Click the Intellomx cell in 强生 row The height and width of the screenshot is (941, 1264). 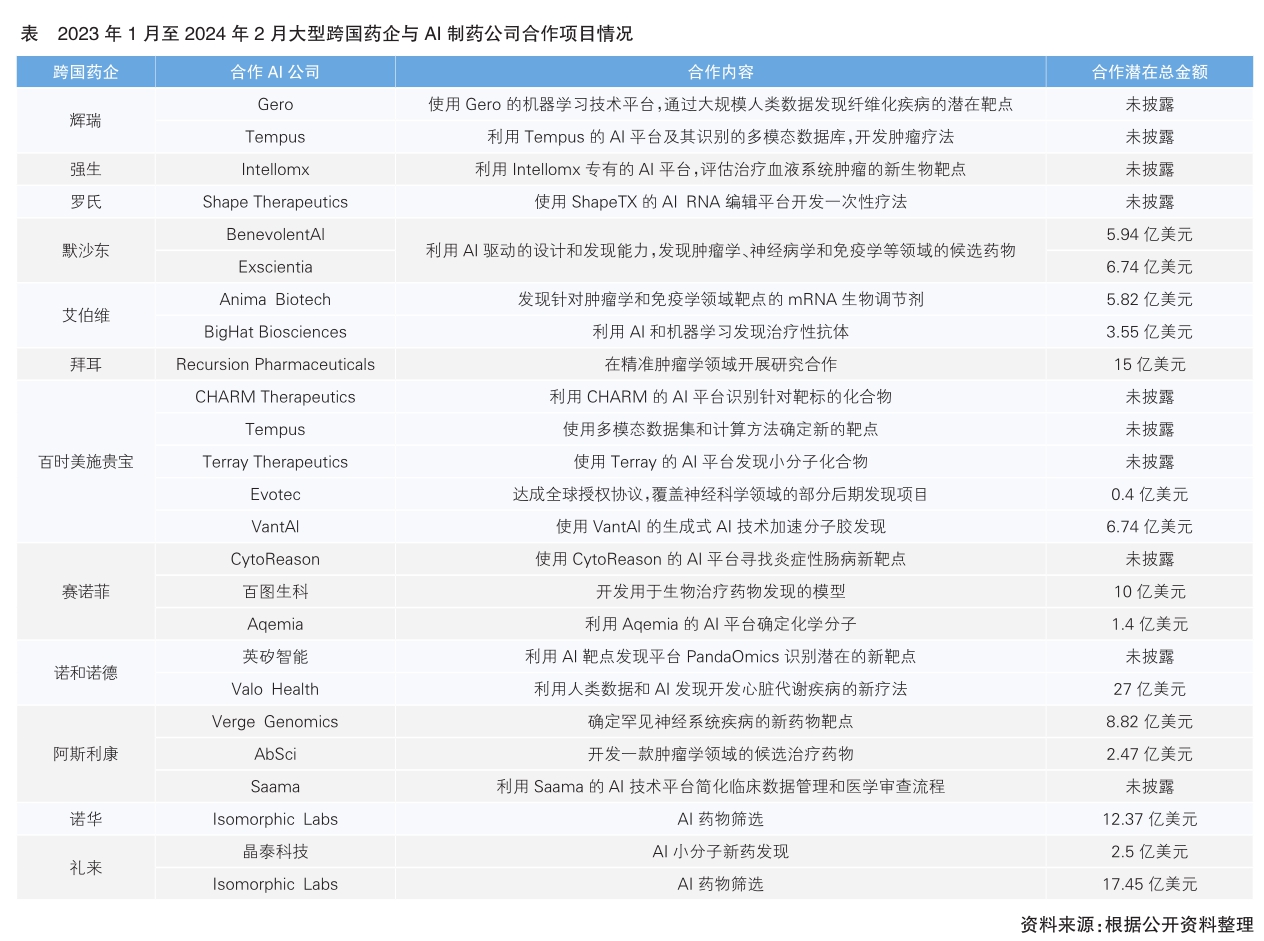[x=274, y=169]
